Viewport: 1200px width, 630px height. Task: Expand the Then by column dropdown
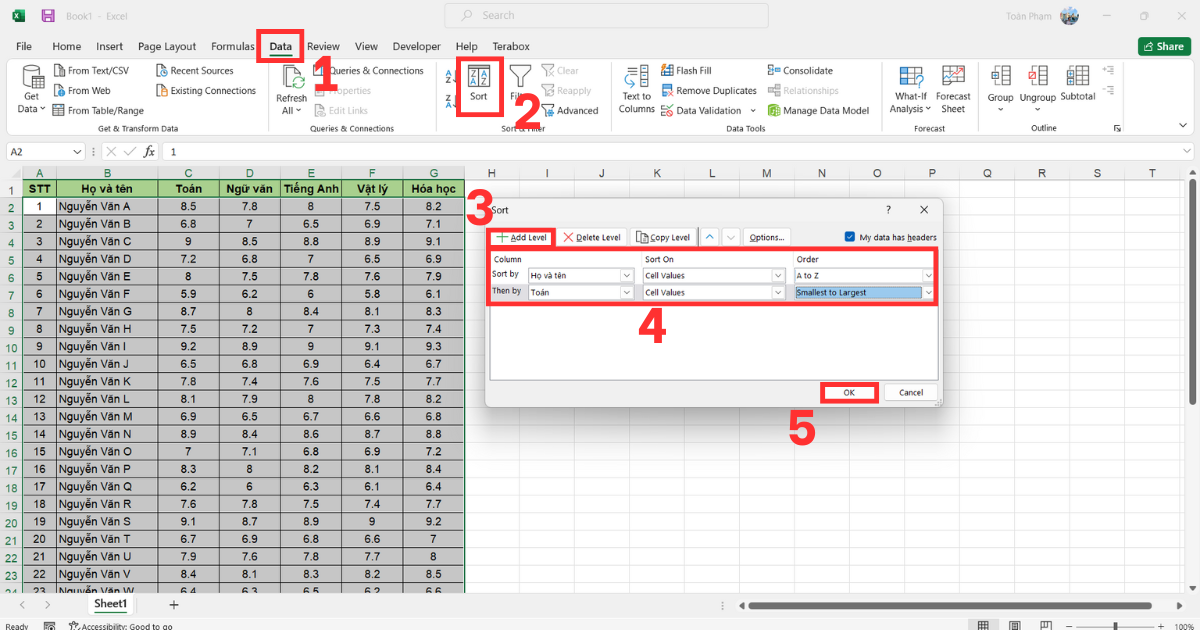pyautogui.click(x=627, y=293)
